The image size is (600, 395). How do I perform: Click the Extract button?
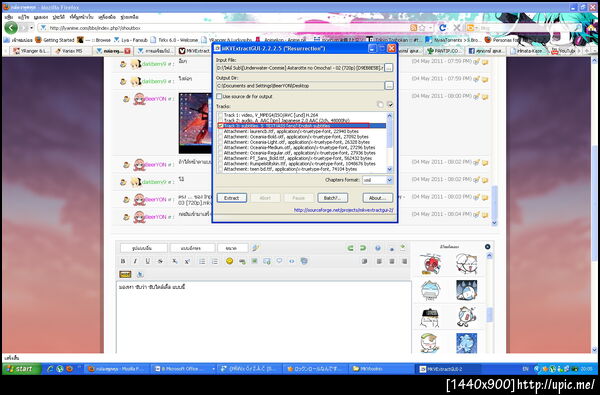(232, 198)
